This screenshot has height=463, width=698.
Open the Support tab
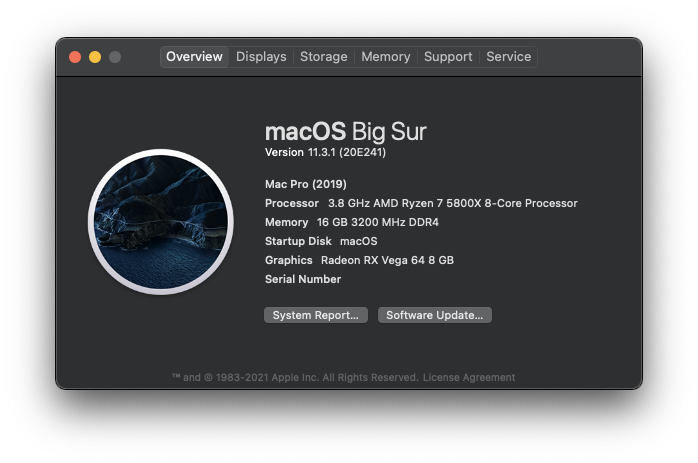pos(448,57)
